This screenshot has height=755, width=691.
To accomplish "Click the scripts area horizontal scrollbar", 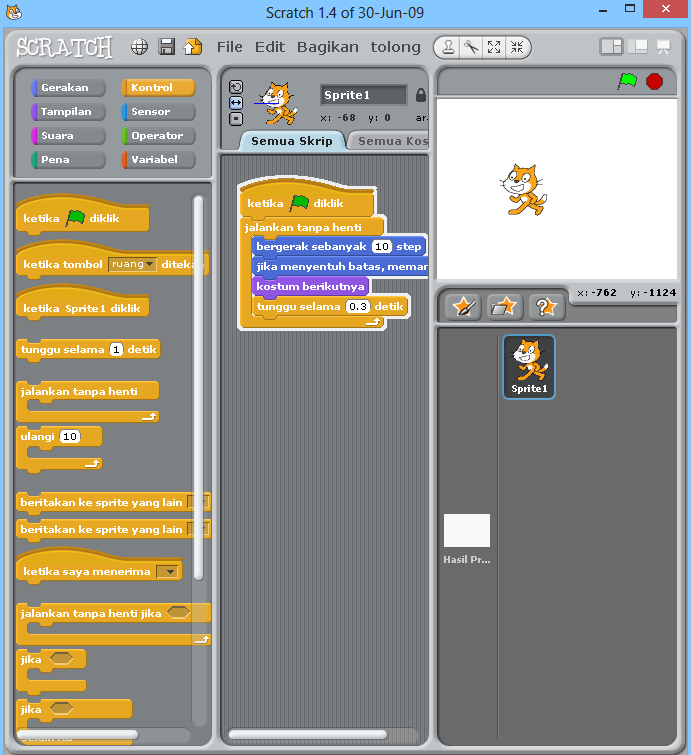I will point(308,734).
